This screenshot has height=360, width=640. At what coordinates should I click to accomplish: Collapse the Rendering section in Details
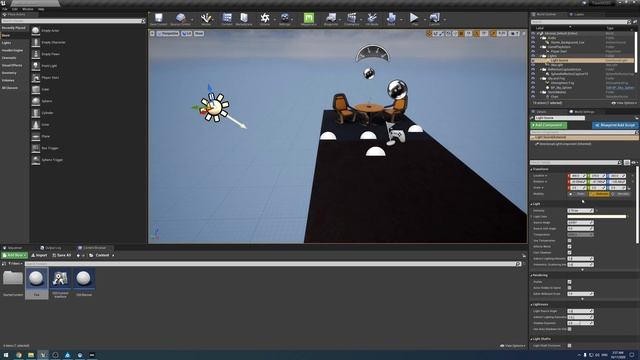tap(531, 275)
